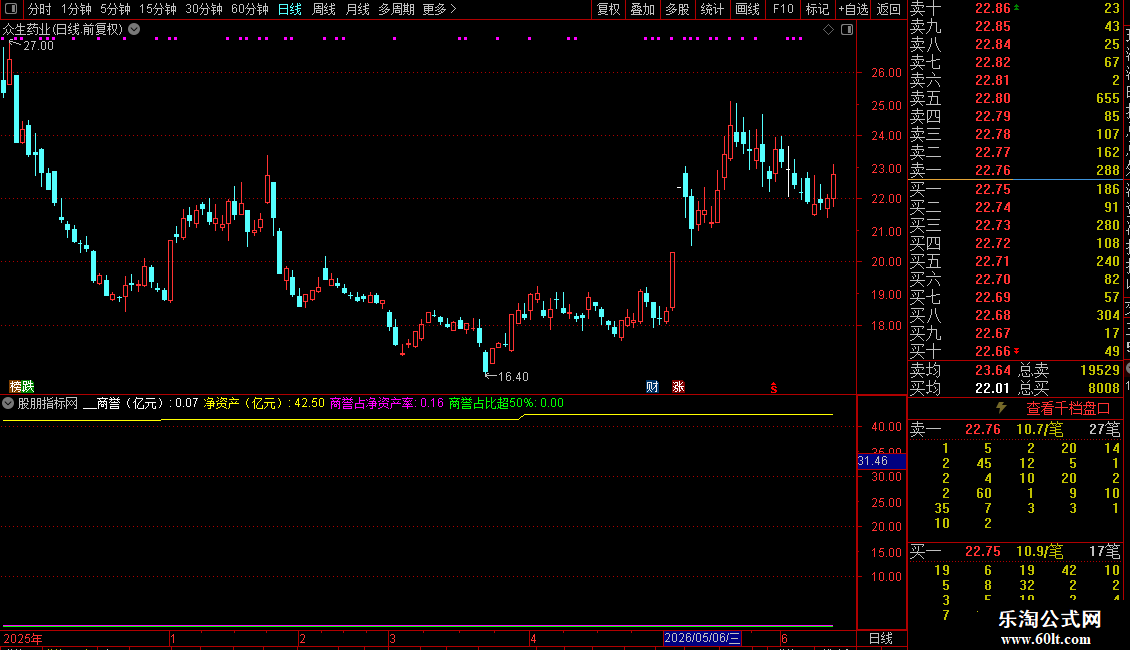Click the 卖五 22.80 price
The image size is (1130, 650).
992,98
